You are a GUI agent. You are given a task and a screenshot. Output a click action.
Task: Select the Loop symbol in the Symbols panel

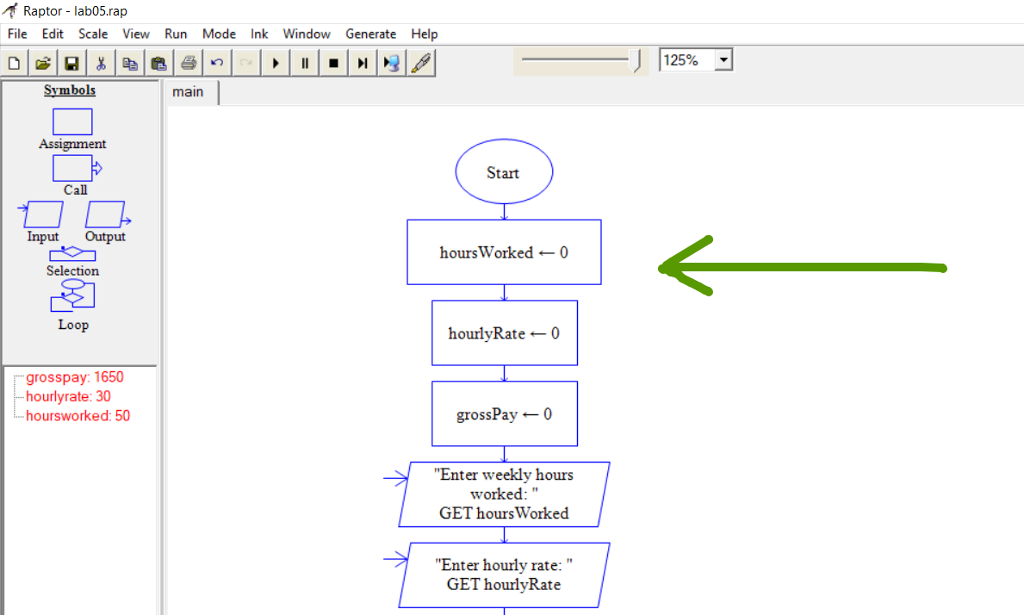pos(71,298)
